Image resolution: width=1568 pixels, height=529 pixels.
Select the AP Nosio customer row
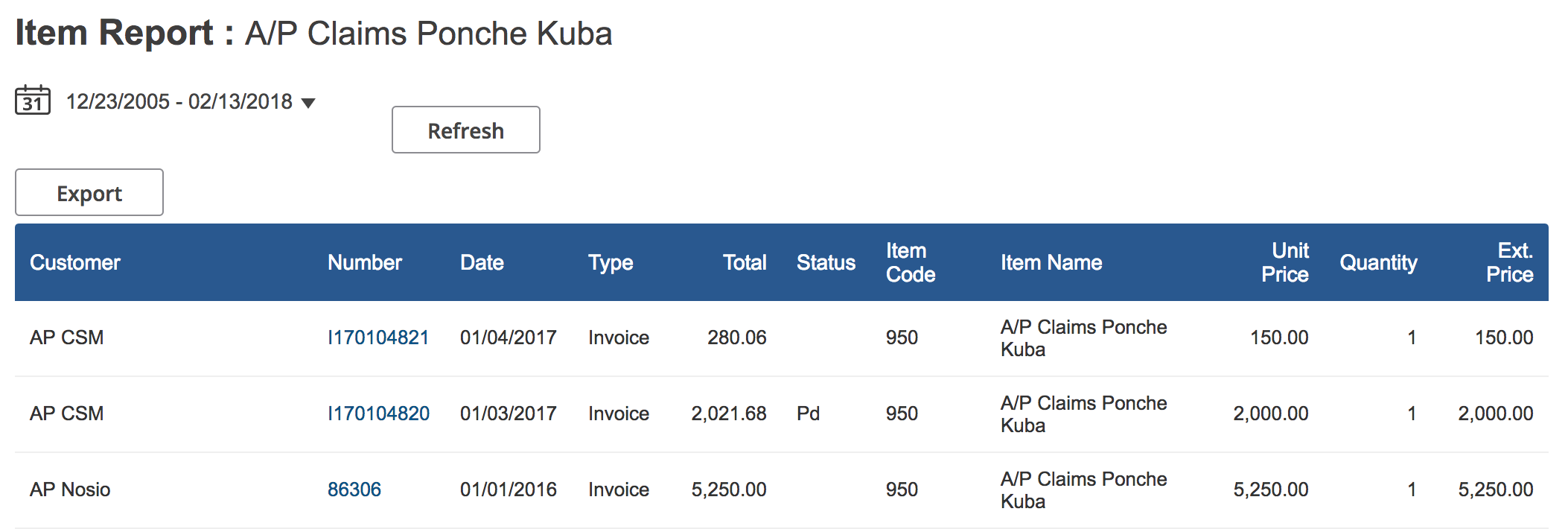pyautogui.click(x=782, y=490)
